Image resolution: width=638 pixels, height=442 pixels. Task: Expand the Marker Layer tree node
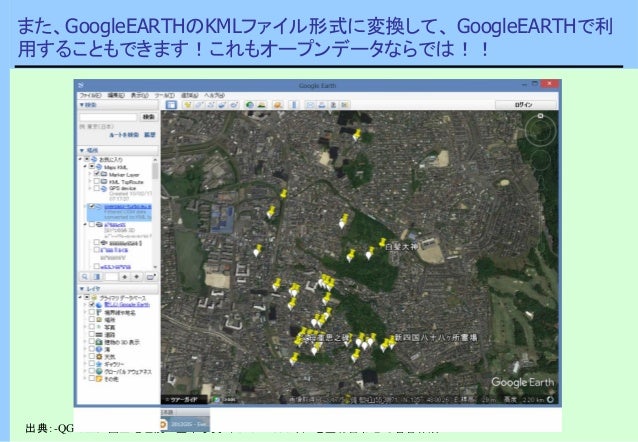[x=90, y=174]
